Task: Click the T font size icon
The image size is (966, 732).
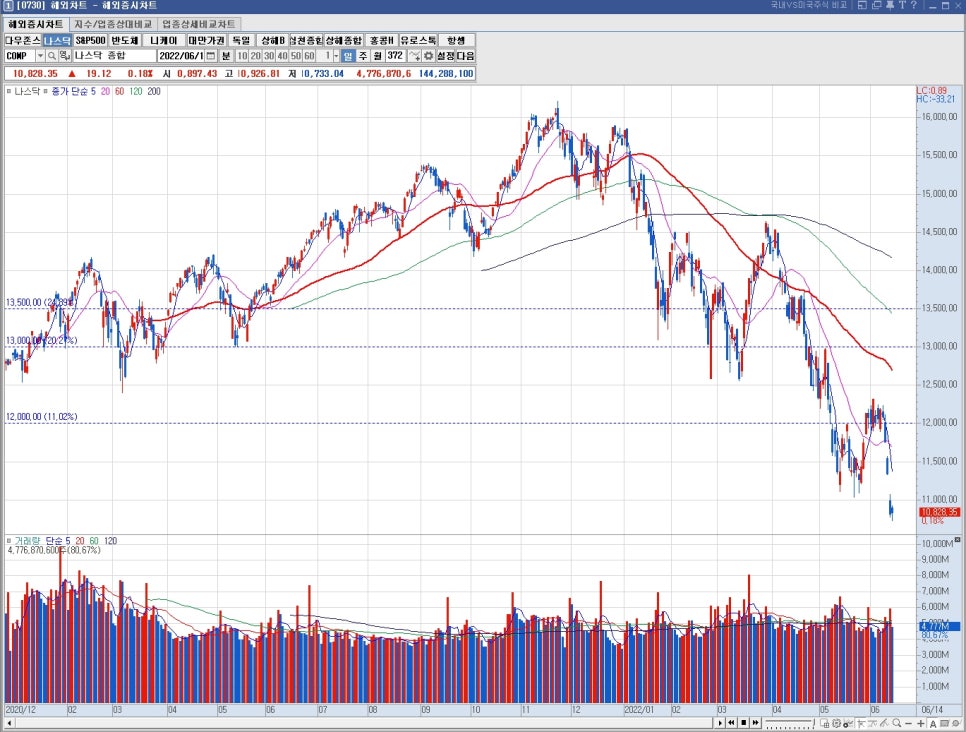Action: 902,5
